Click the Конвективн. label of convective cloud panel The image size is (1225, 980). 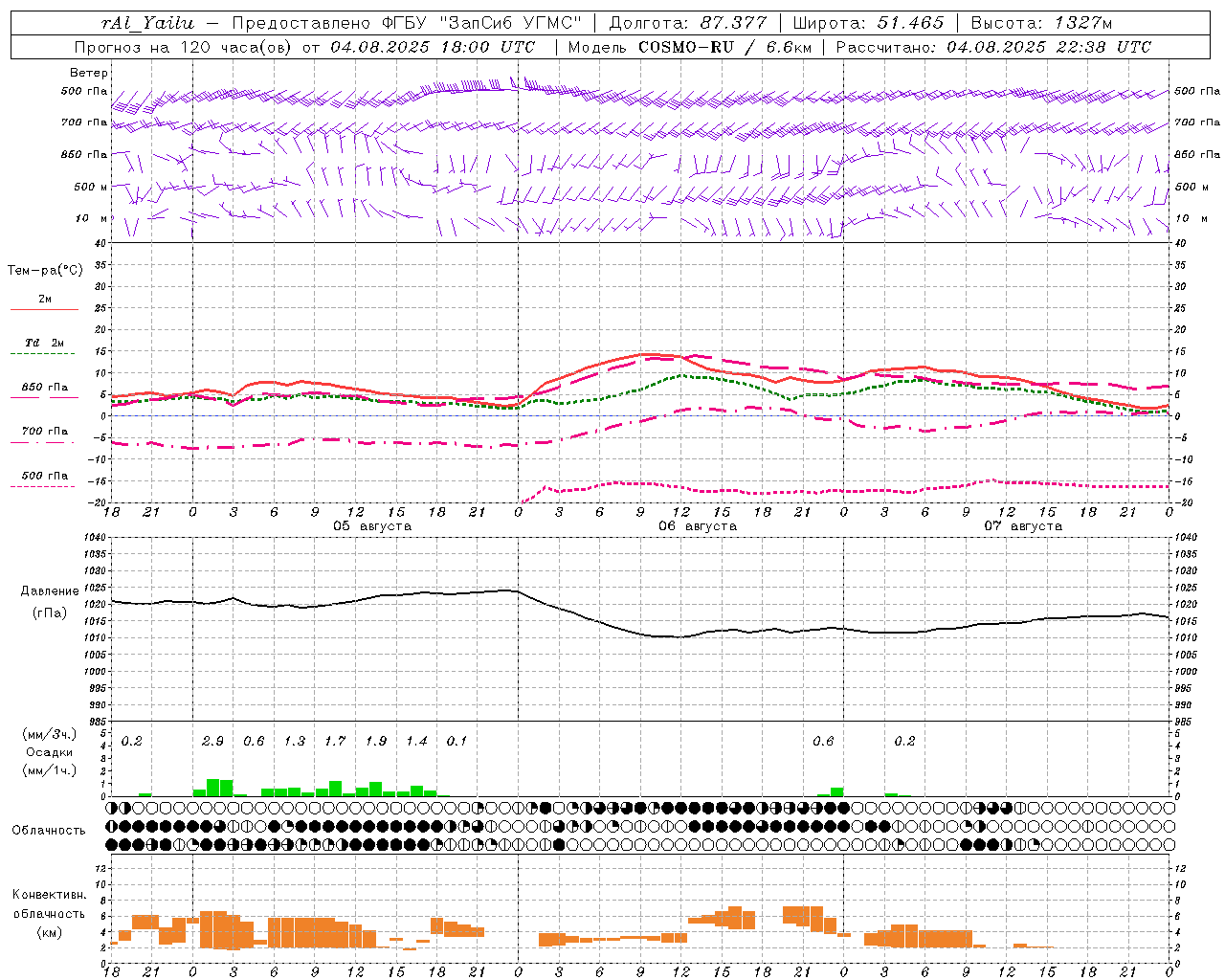50,895
